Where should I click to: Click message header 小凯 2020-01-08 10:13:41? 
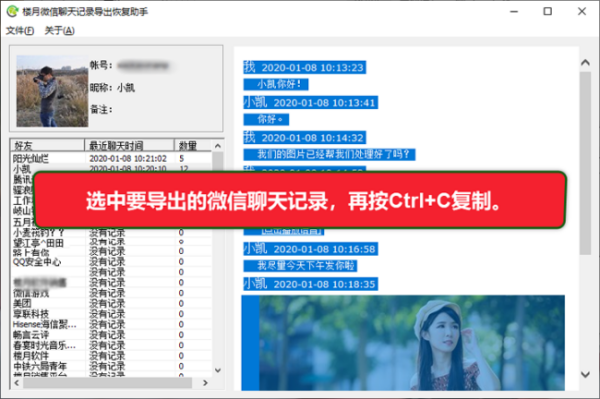coord(311,103)
